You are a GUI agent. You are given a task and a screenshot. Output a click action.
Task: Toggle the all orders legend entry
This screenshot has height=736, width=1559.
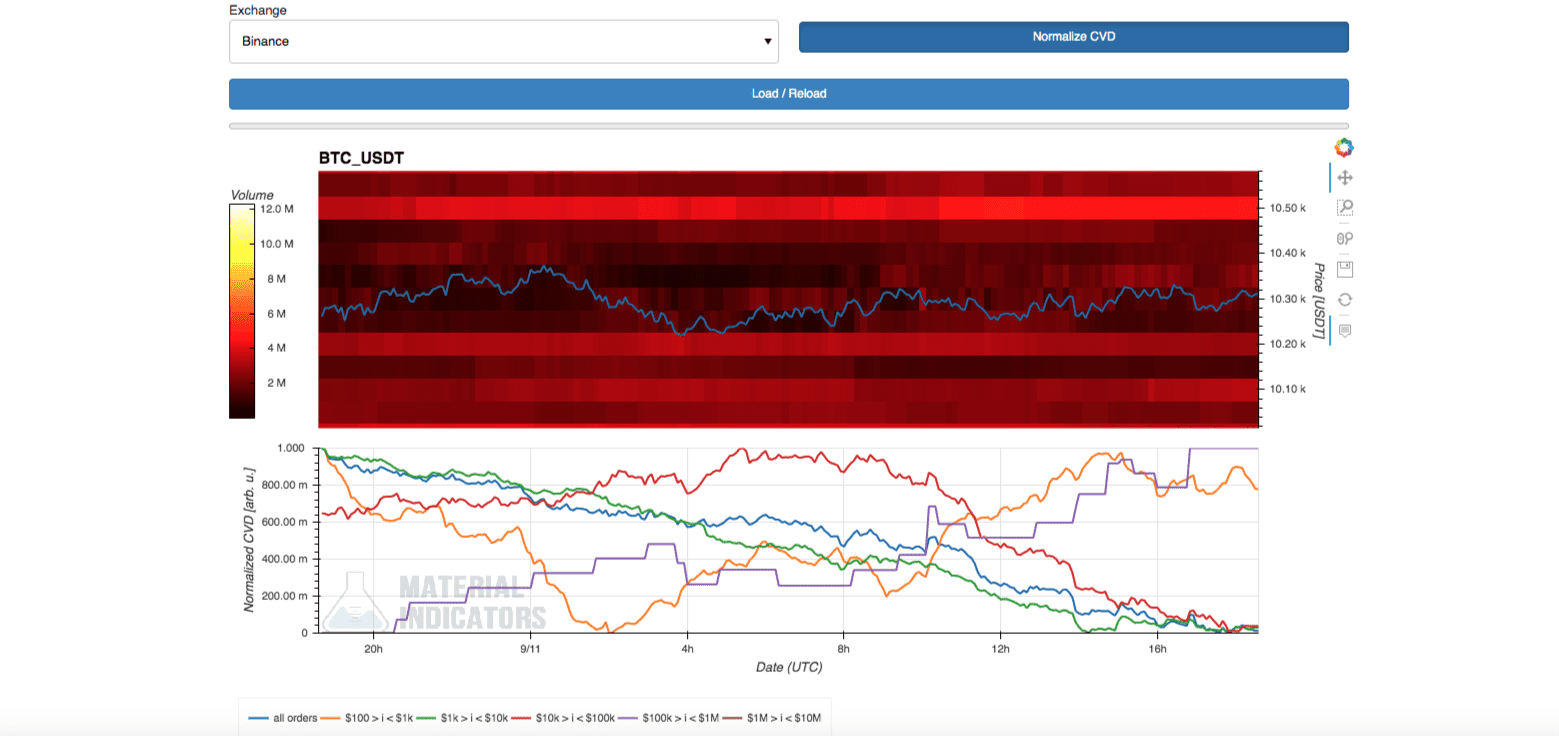[x=284, y=718]
